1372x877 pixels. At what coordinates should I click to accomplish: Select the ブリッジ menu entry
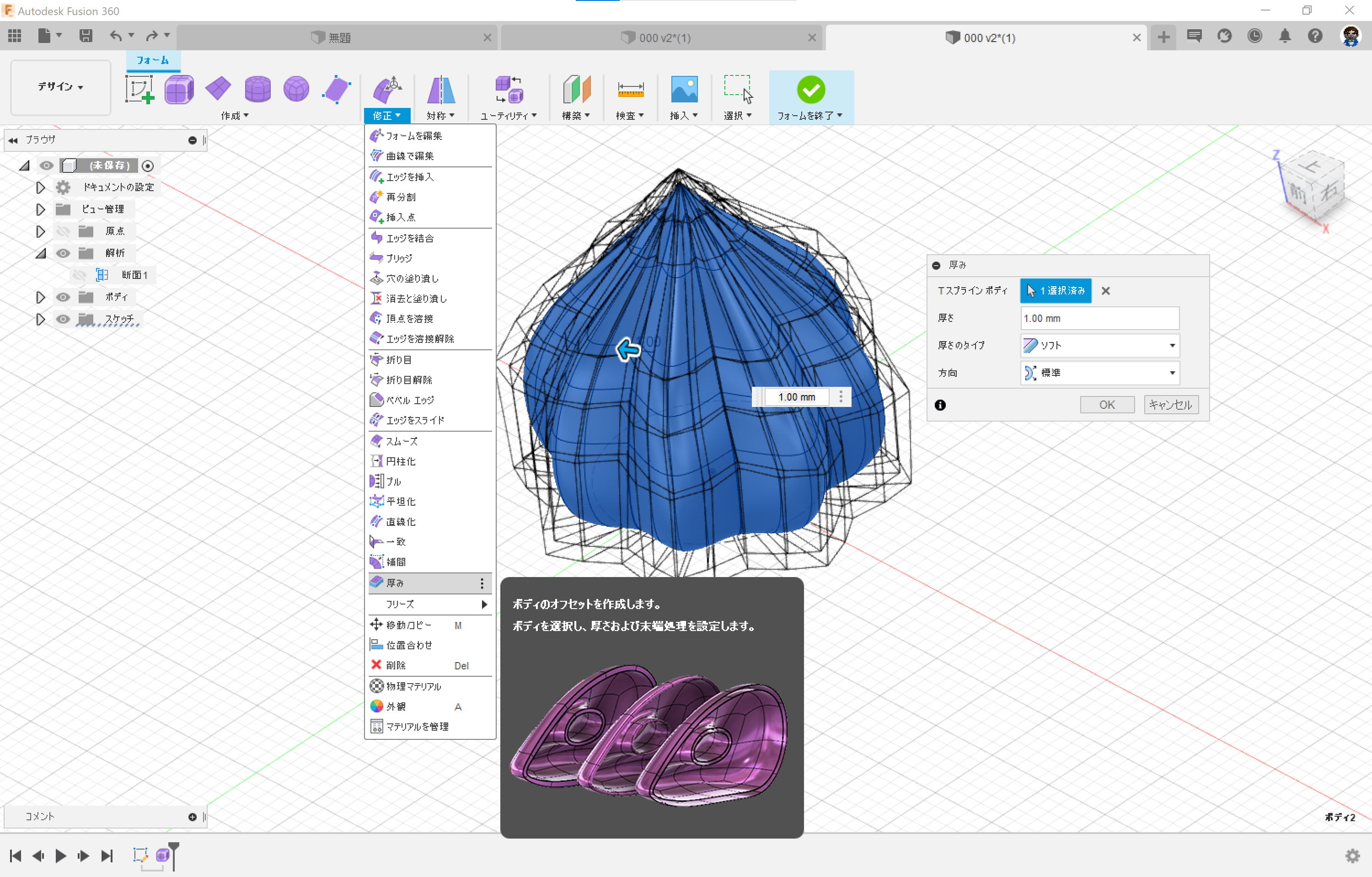pyautogui.click(x=399, y=258)
